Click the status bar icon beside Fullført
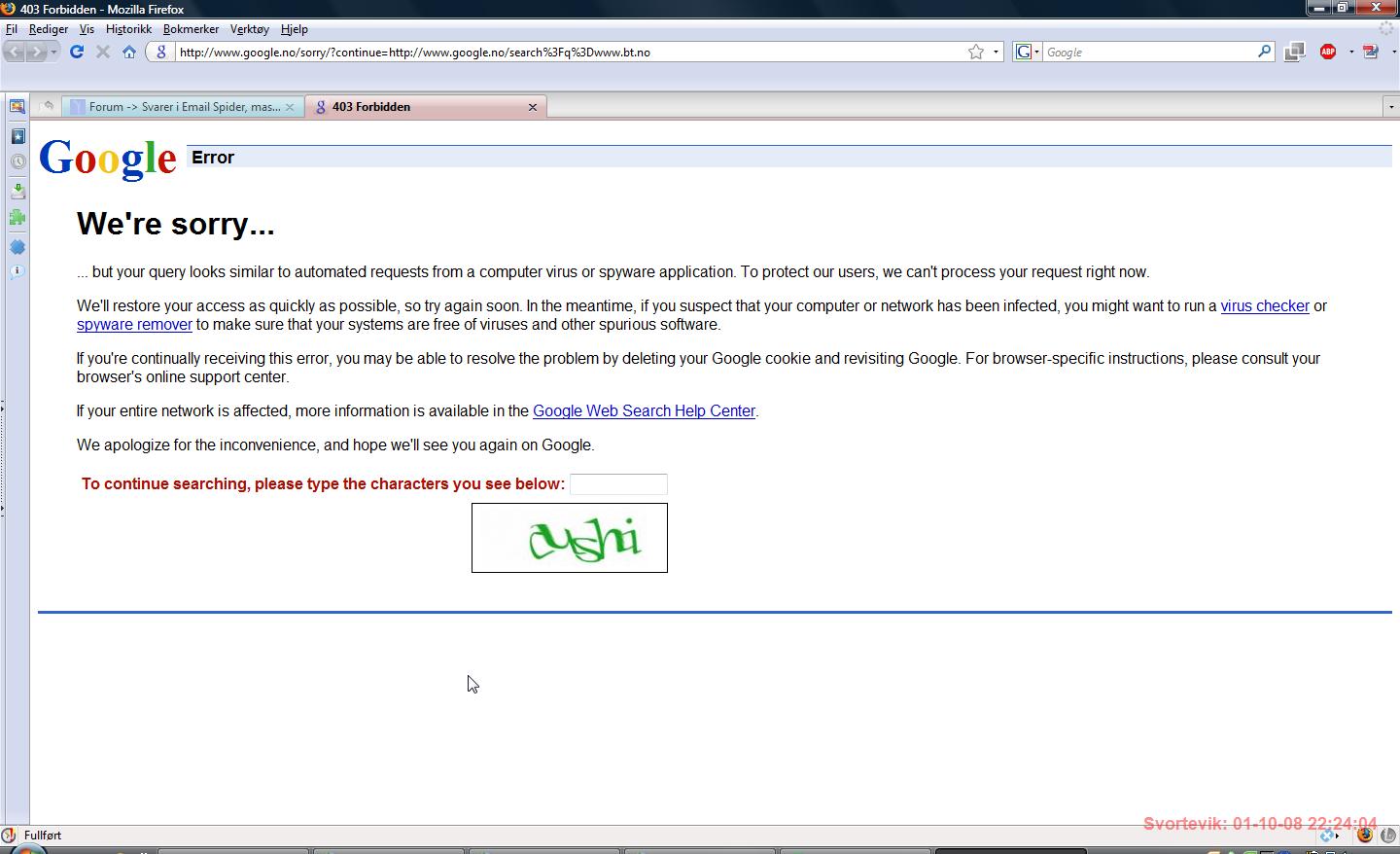Viewport: 1400px width, 854px height. [9, 836]
